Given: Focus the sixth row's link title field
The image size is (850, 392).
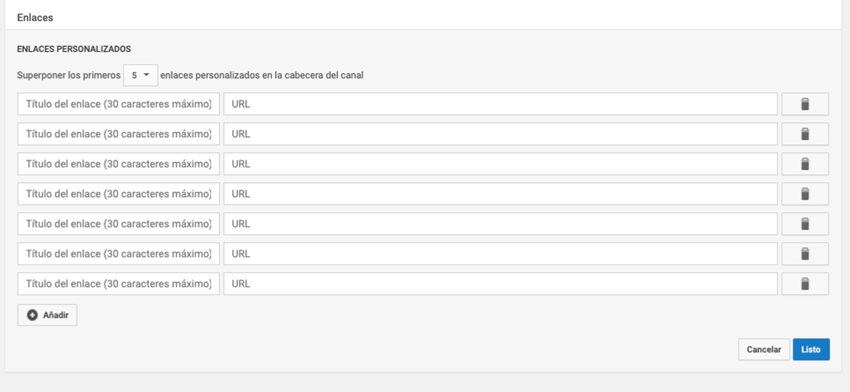Looking at the screenshot, I should (119, 254).
